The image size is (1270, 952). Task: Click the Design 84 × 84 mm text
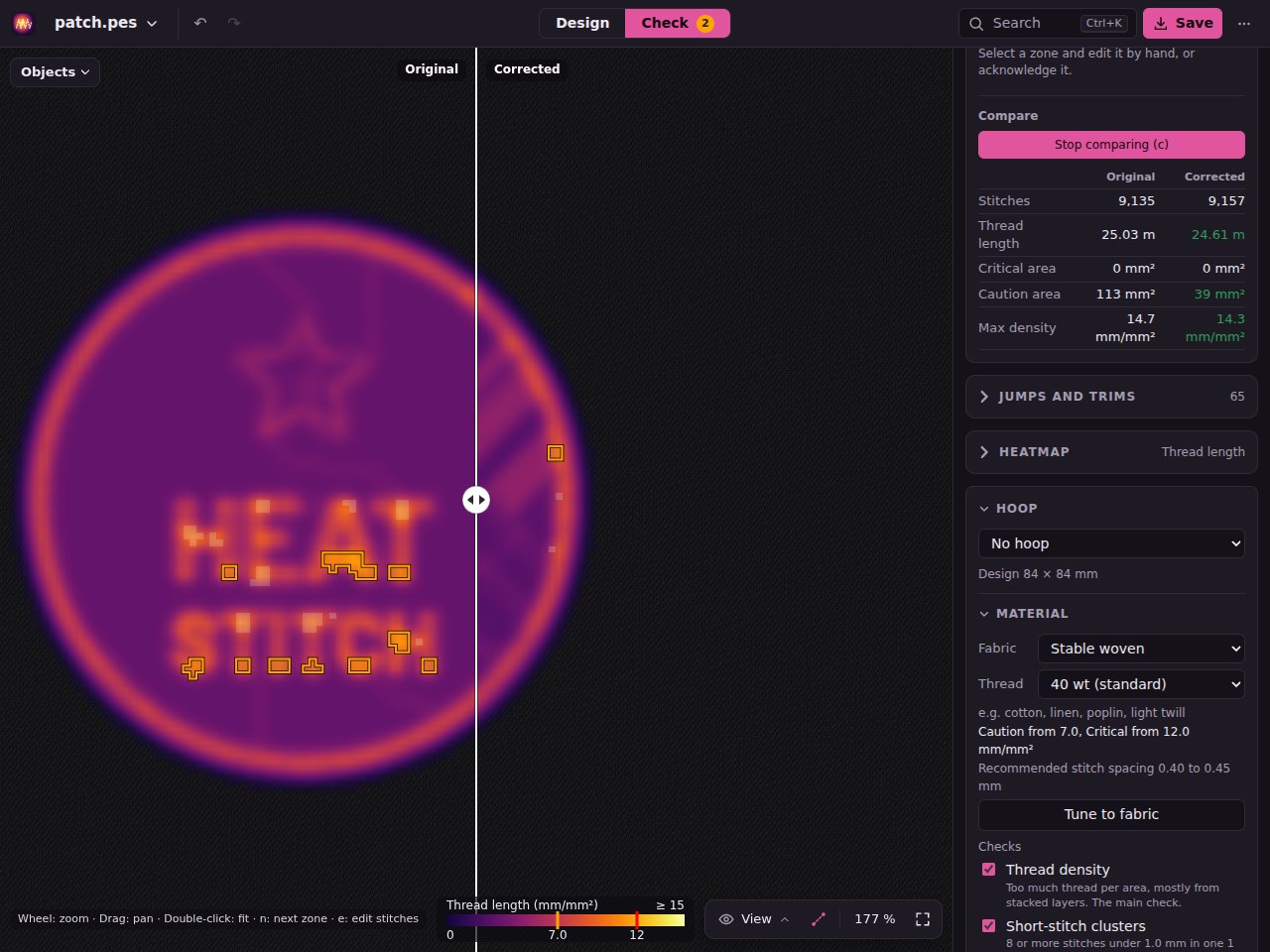(x=1038, y=574)
